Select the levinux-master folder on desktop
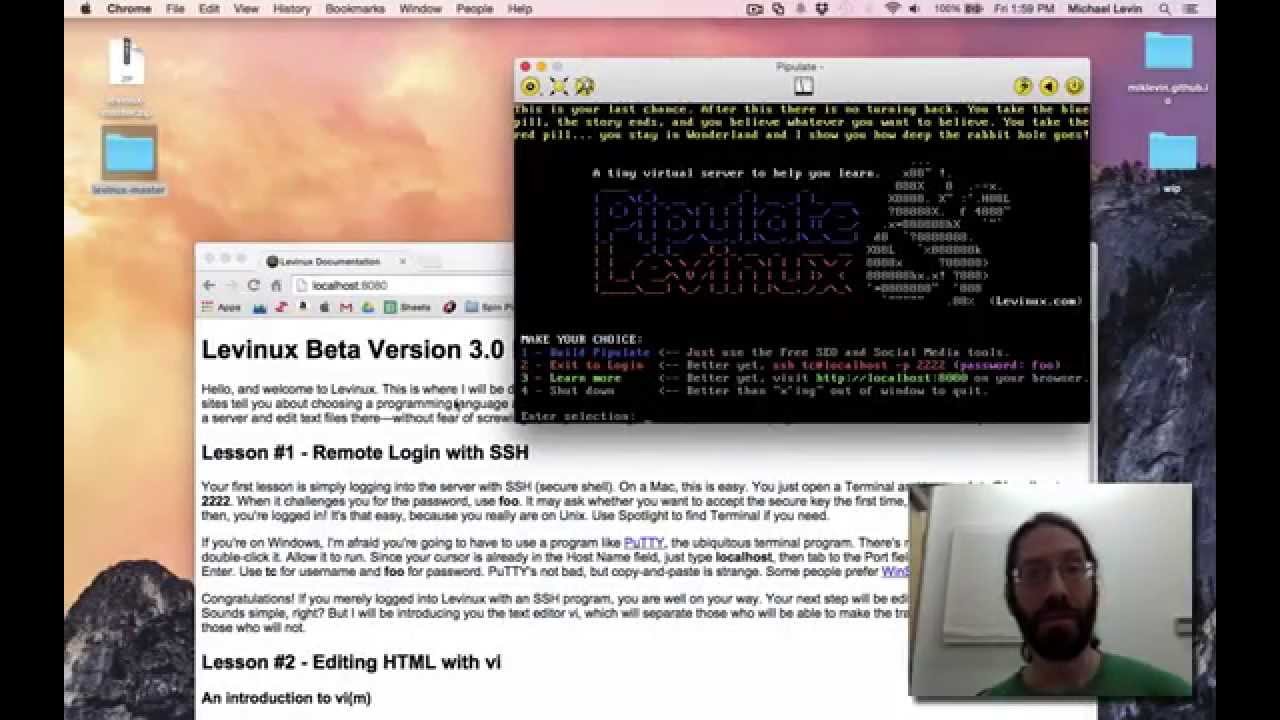This screenshot has height=720, width=1280. point(129,161)
